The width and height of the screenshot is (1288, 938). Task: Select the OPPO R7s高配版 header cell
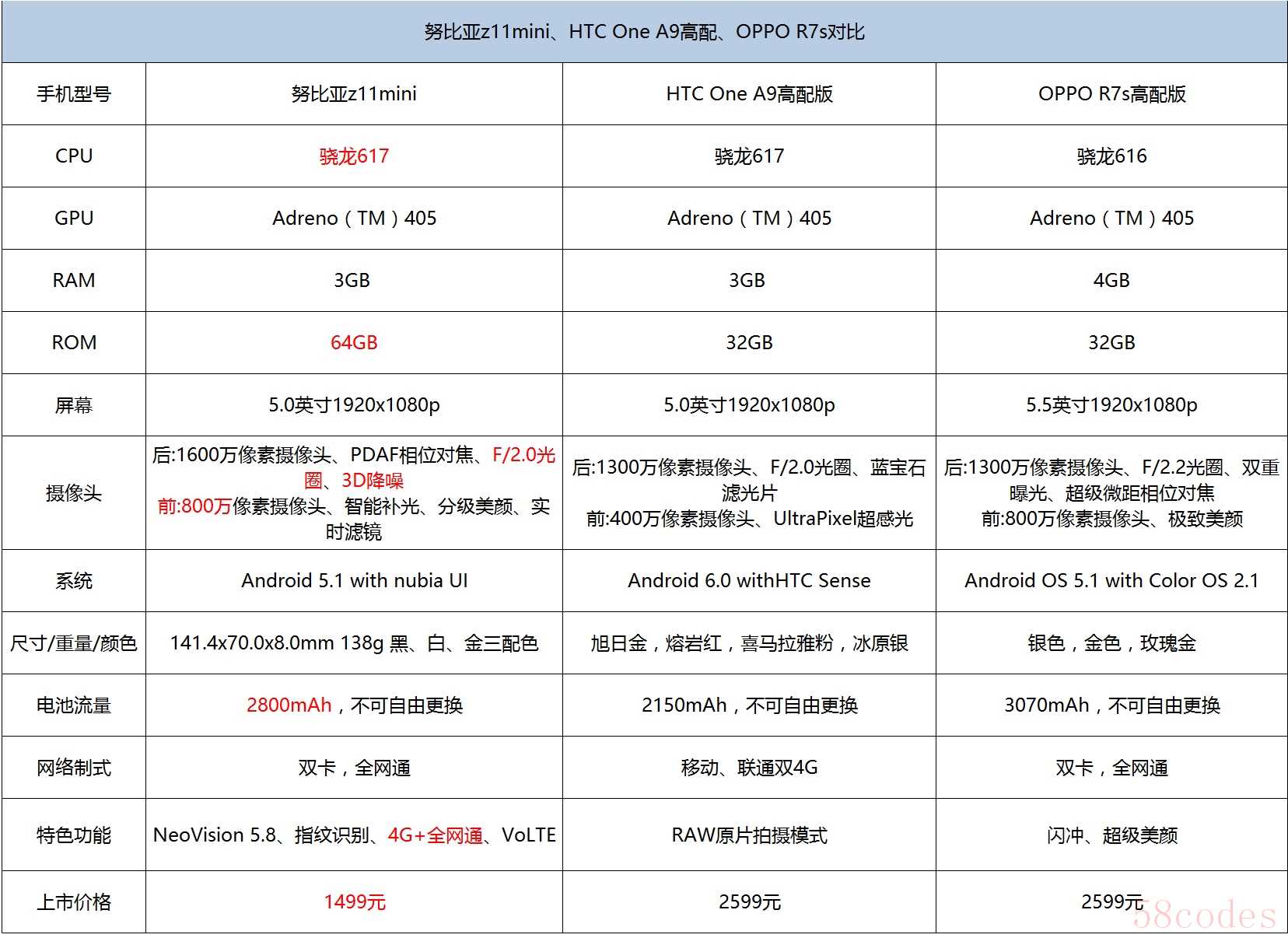pos(1111,94)
